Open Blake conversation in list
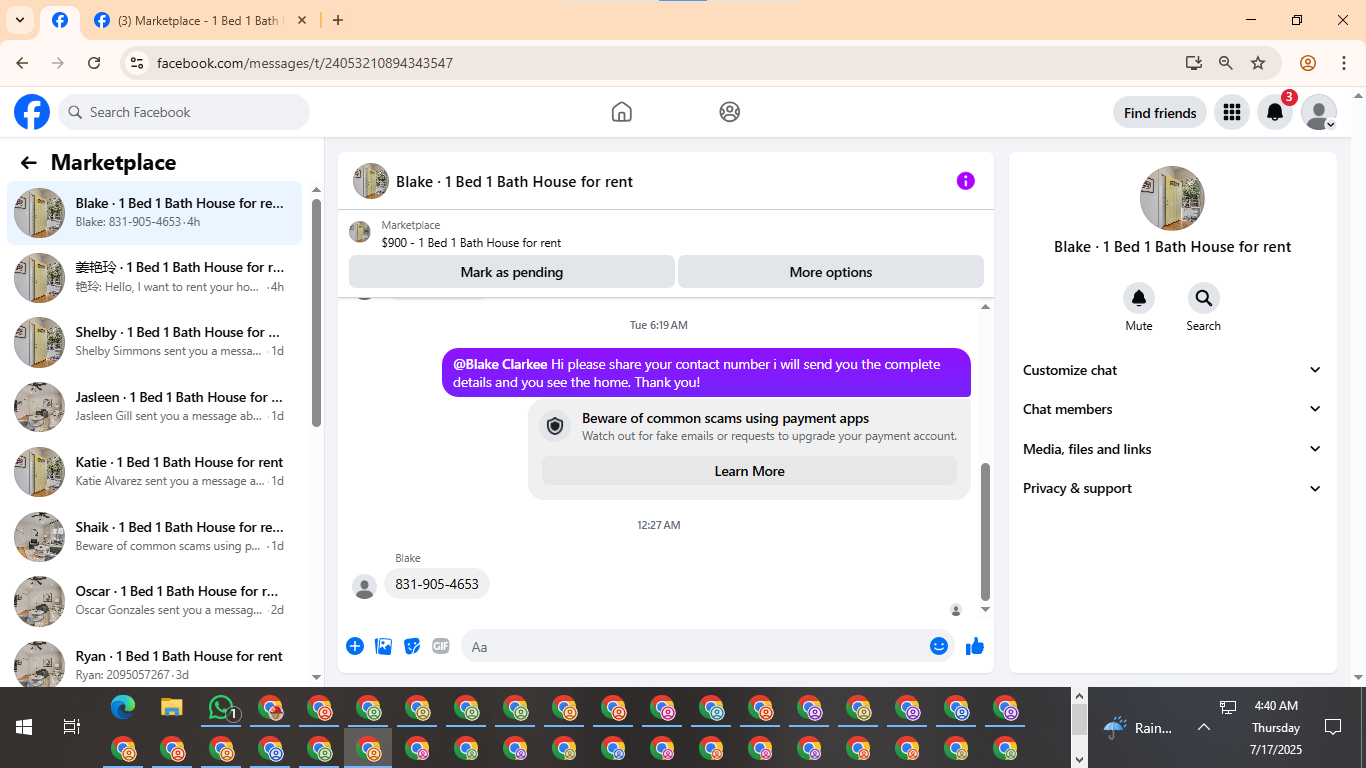This screenshot has height=768, width=1366. (155, 212)
